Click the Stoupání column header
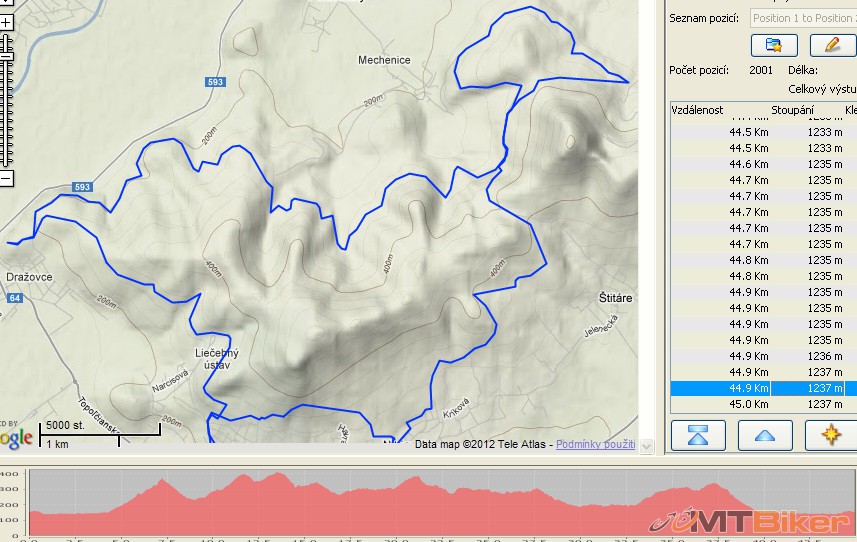Viewport: 857px width, 542px height. (792, 110)
